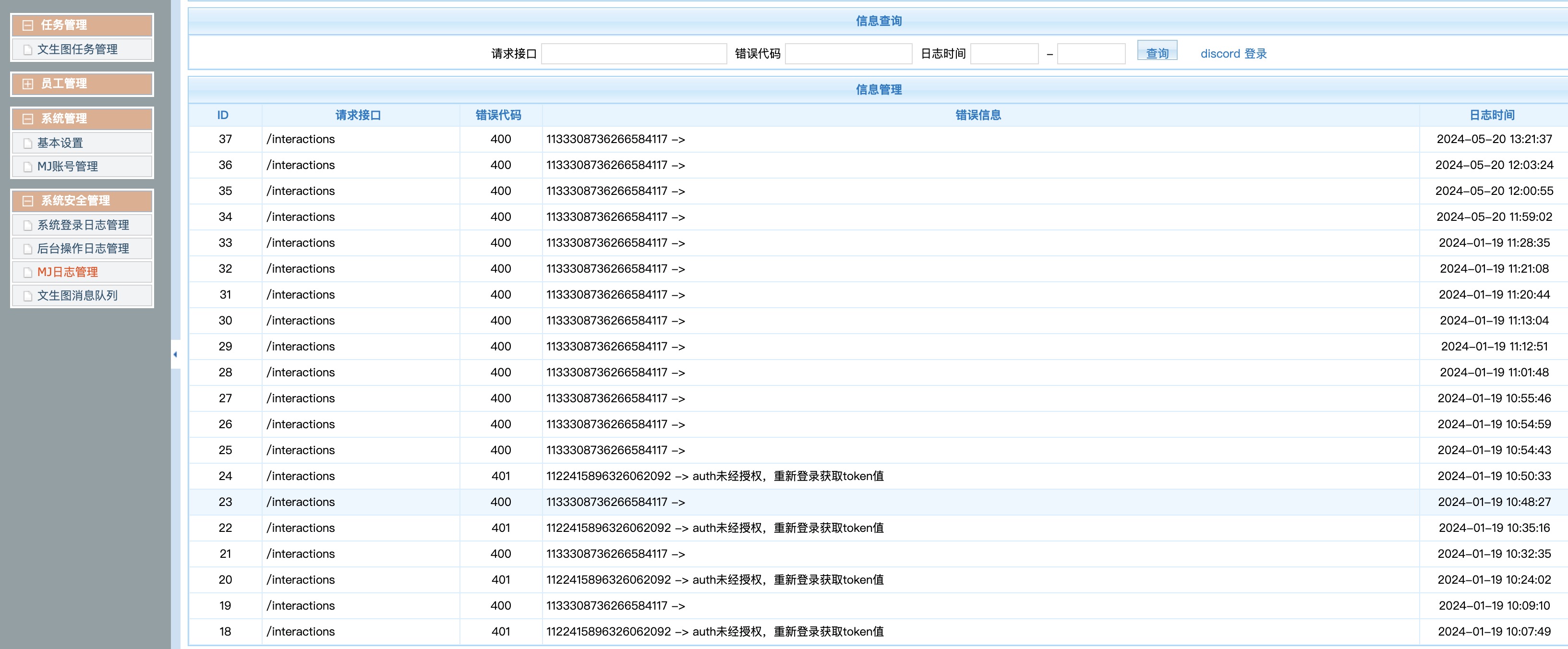
Task: Click the page icon beside 后台操作日志管理
Action: (27, 249)
